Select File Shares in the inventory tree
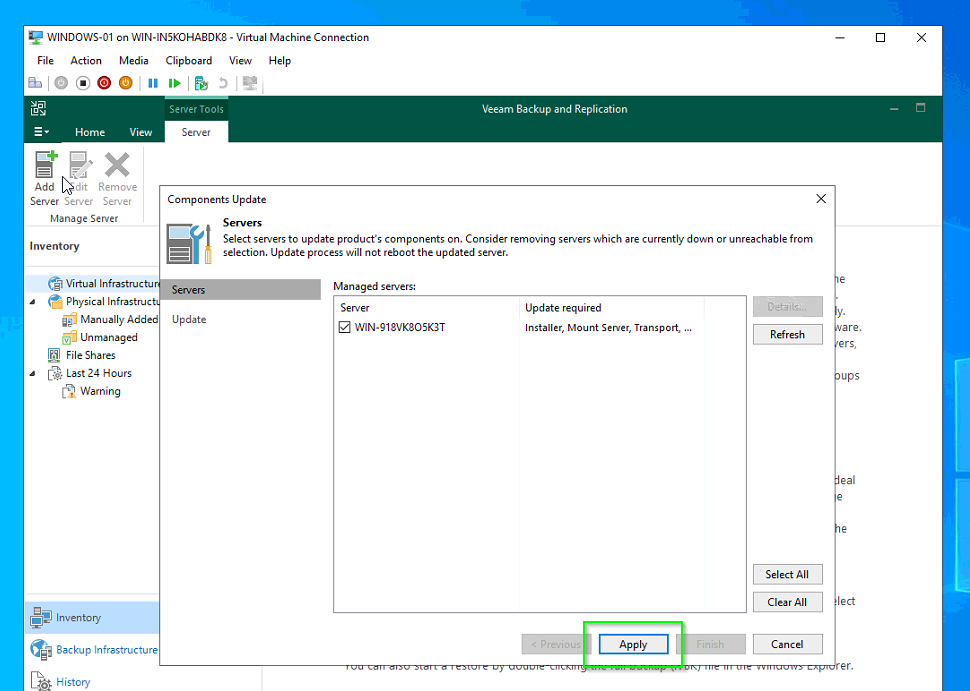 pyautogui.click(x=90, y=355)
